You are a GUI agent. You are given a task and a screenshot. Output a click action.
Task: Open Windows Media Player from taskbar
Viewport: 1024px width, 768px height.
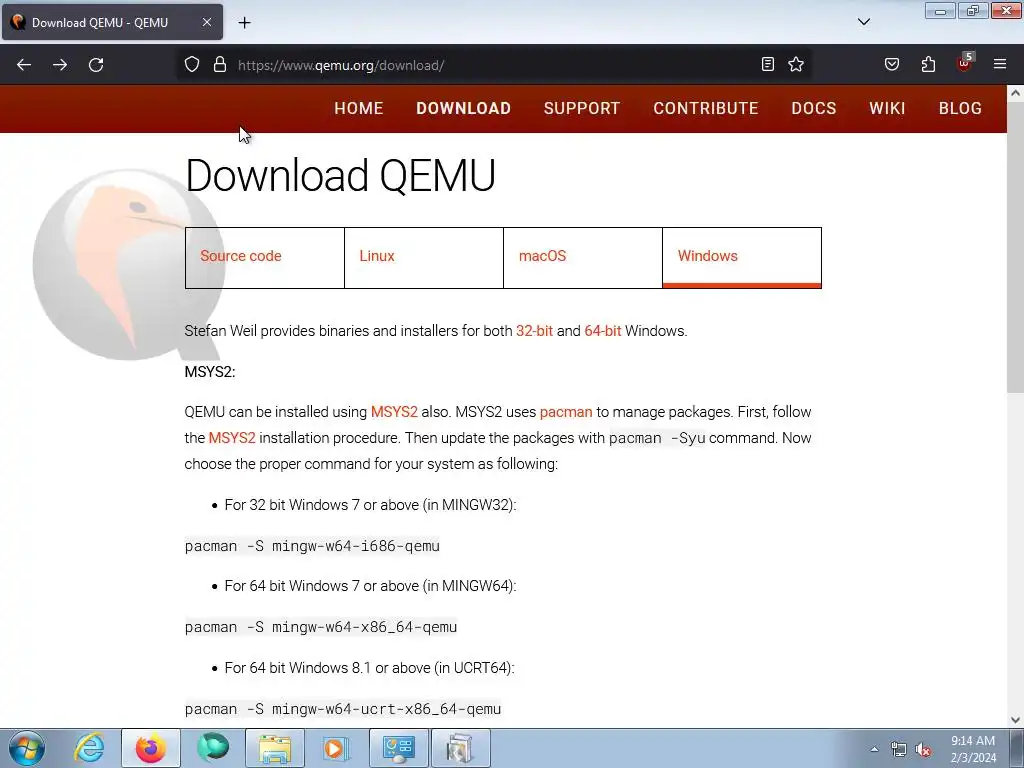pyautogui.click(x=336, y=748)
